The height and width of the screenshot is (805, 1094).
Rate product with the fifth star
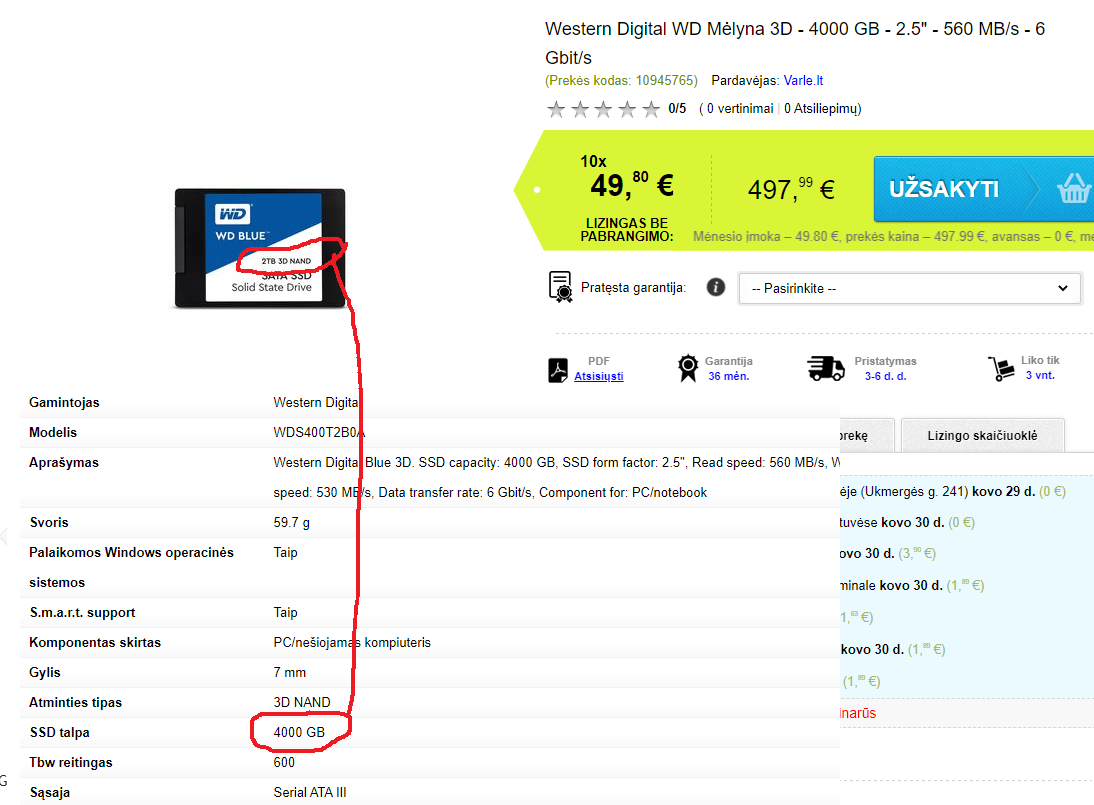[651, 109]
